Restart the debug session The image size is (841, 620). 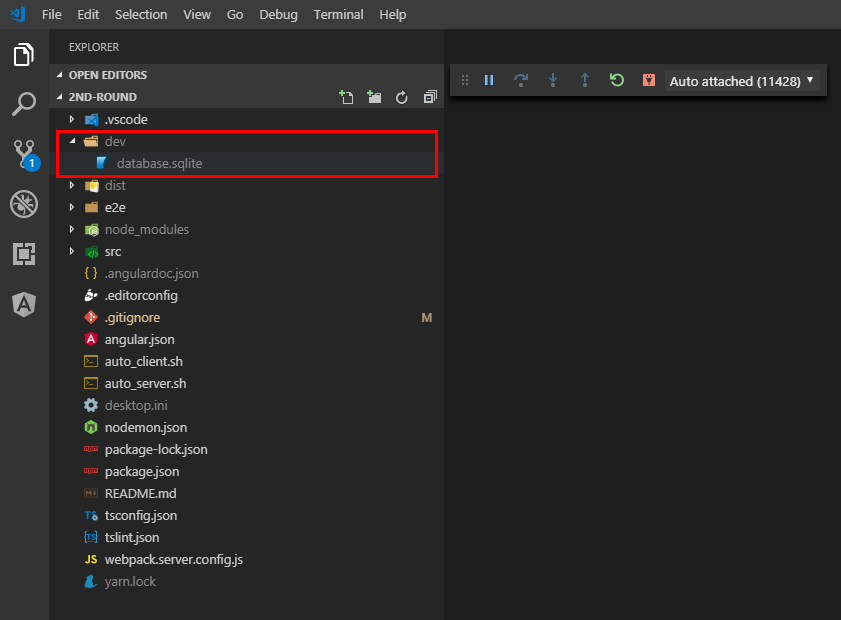click(617, 80)
